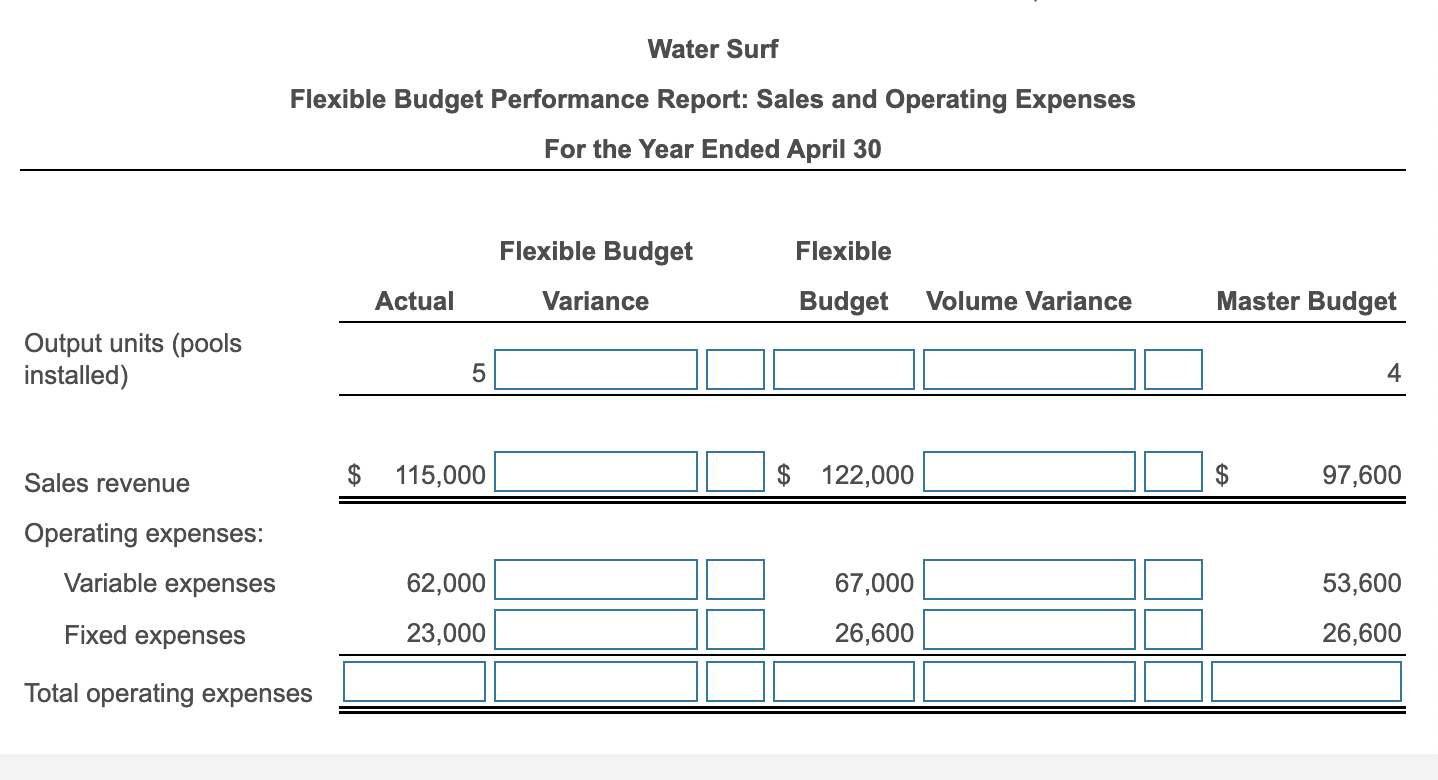This screenshot has width=1438, height=780.
Task: Click the Output units Volume Variance field
Action: 1028,369
